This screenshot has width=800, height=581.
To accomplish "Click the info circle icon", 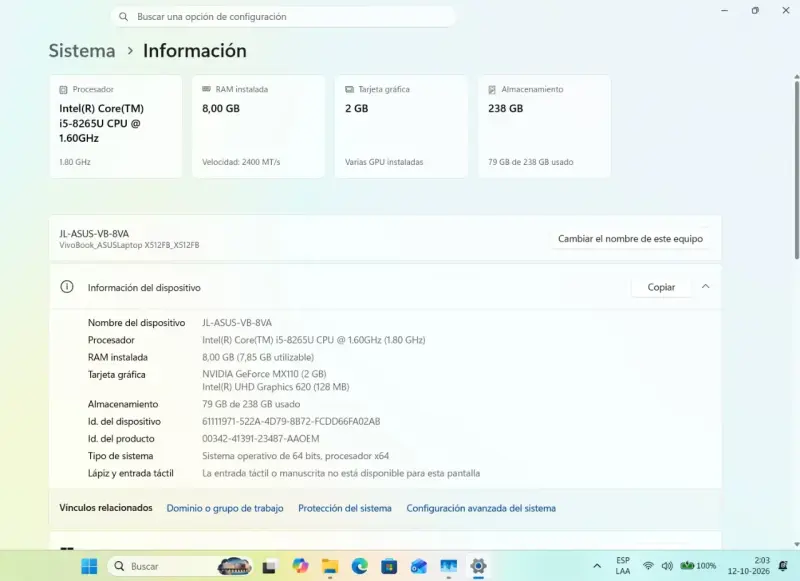I will (67, 287).
